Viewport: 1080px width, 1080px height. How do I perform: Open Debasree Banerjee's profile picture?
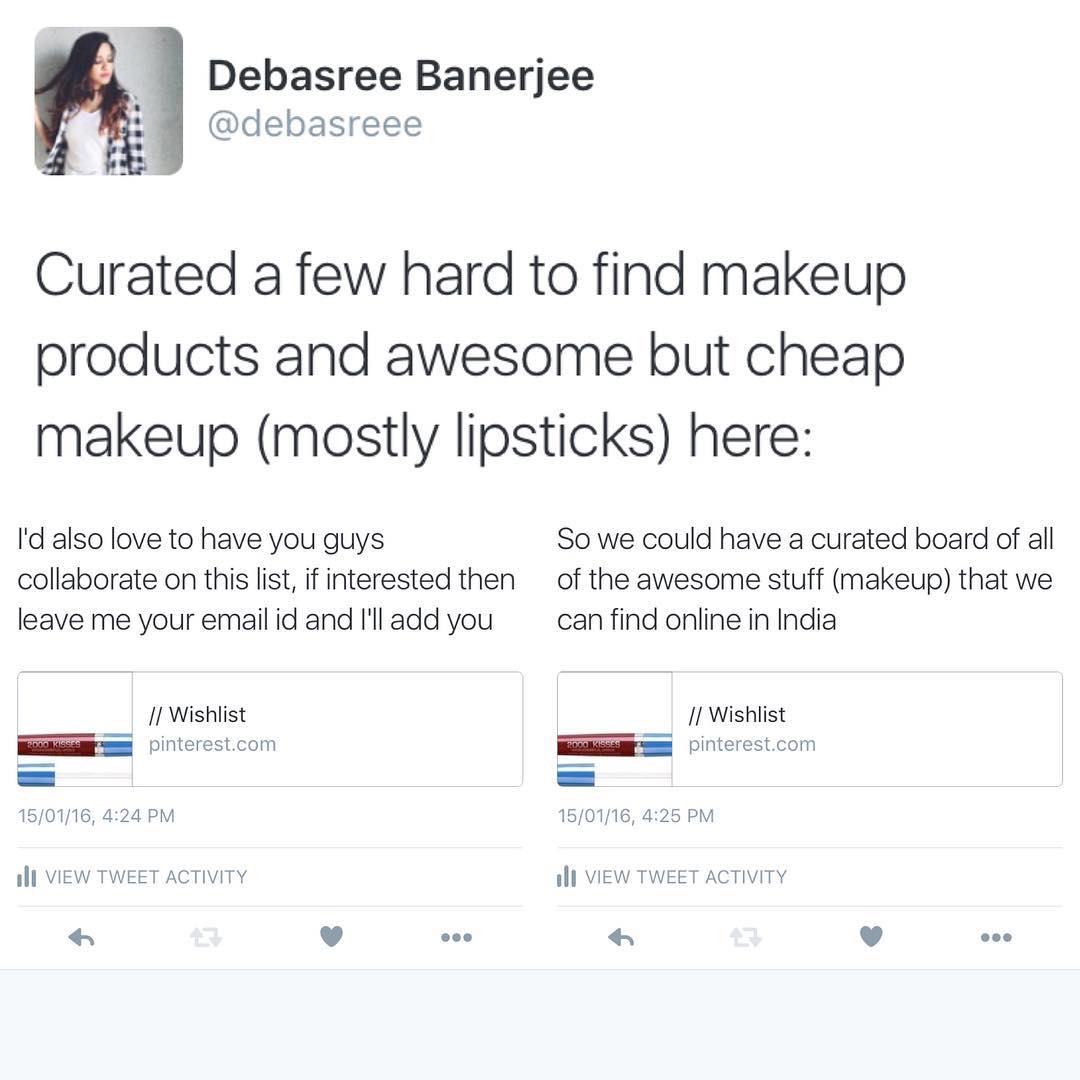[x=109, y=101]
